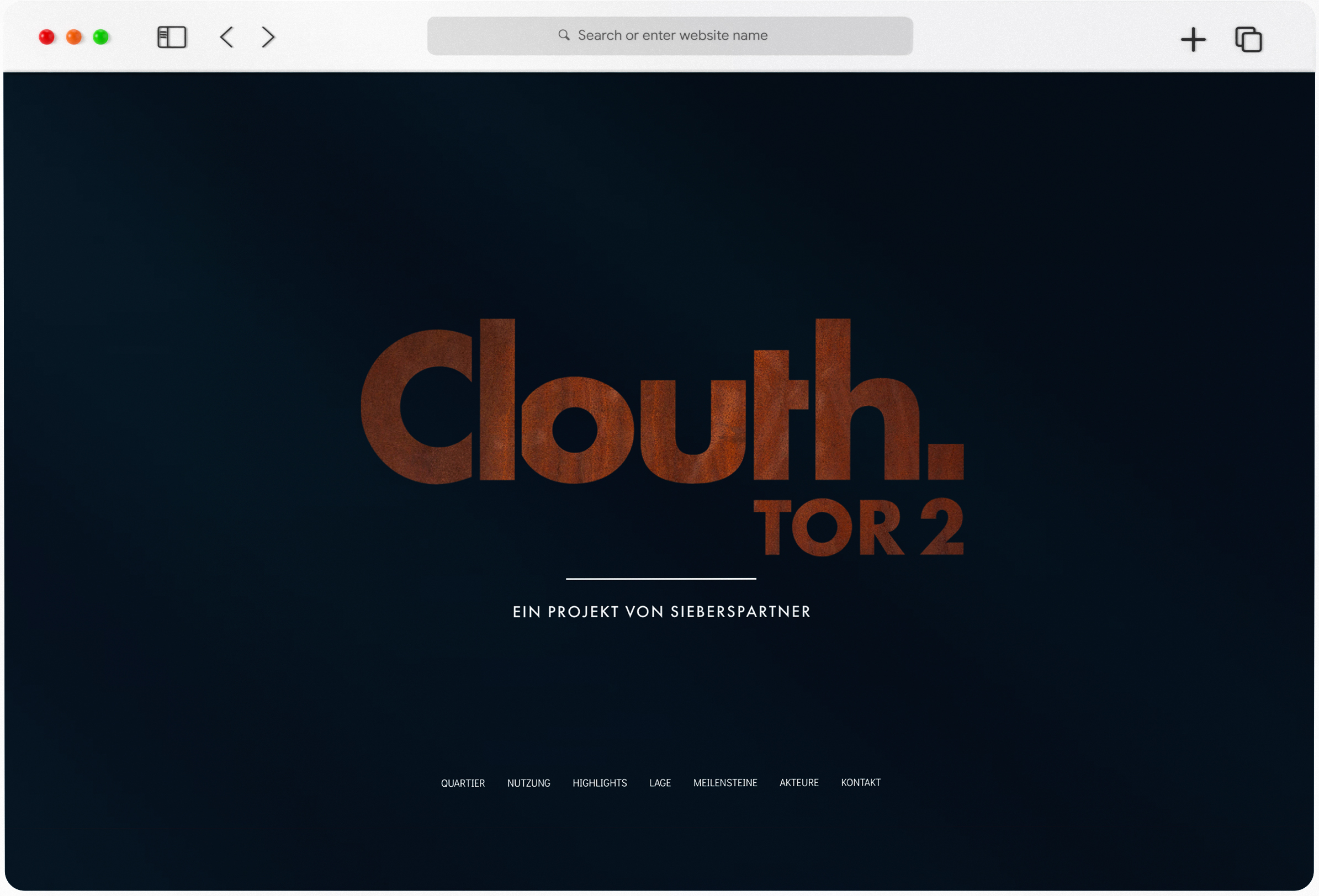
Task: Click the TOR 2 logo text
Action: point(857,528)
